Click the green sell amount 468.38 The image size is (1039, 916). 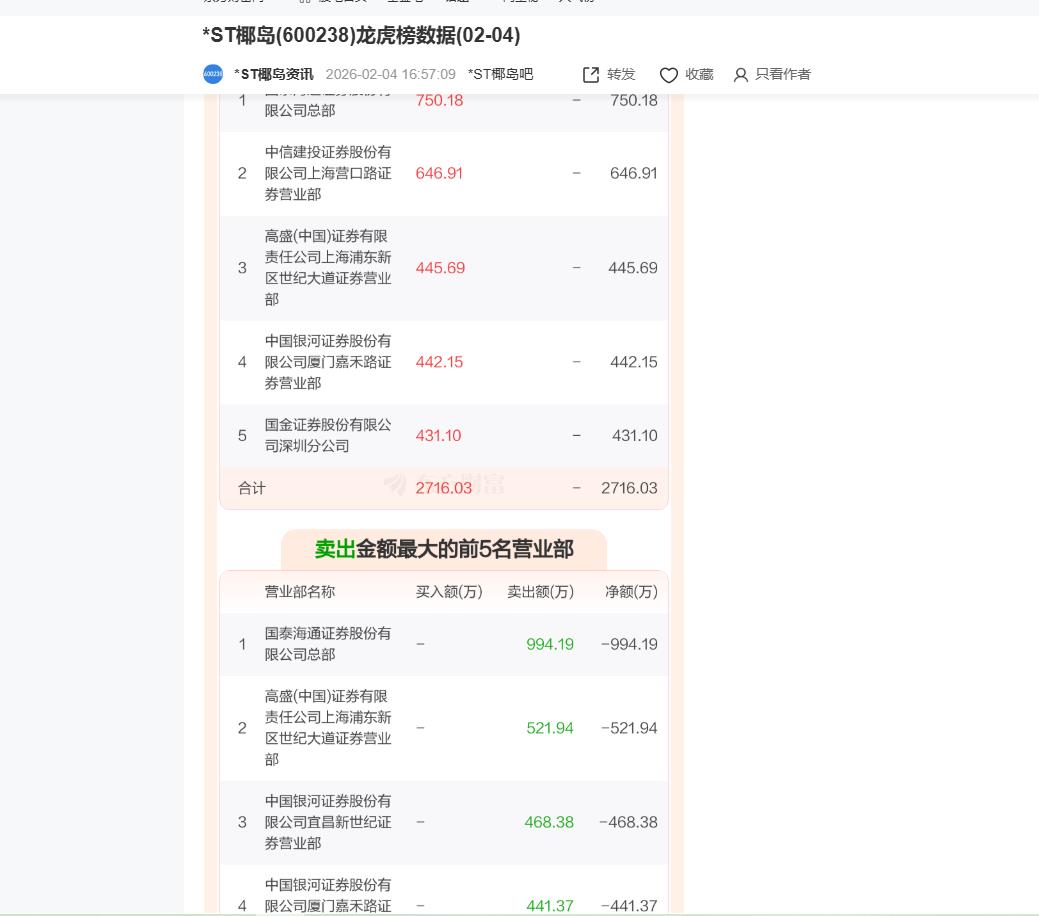tap(549, 822)
